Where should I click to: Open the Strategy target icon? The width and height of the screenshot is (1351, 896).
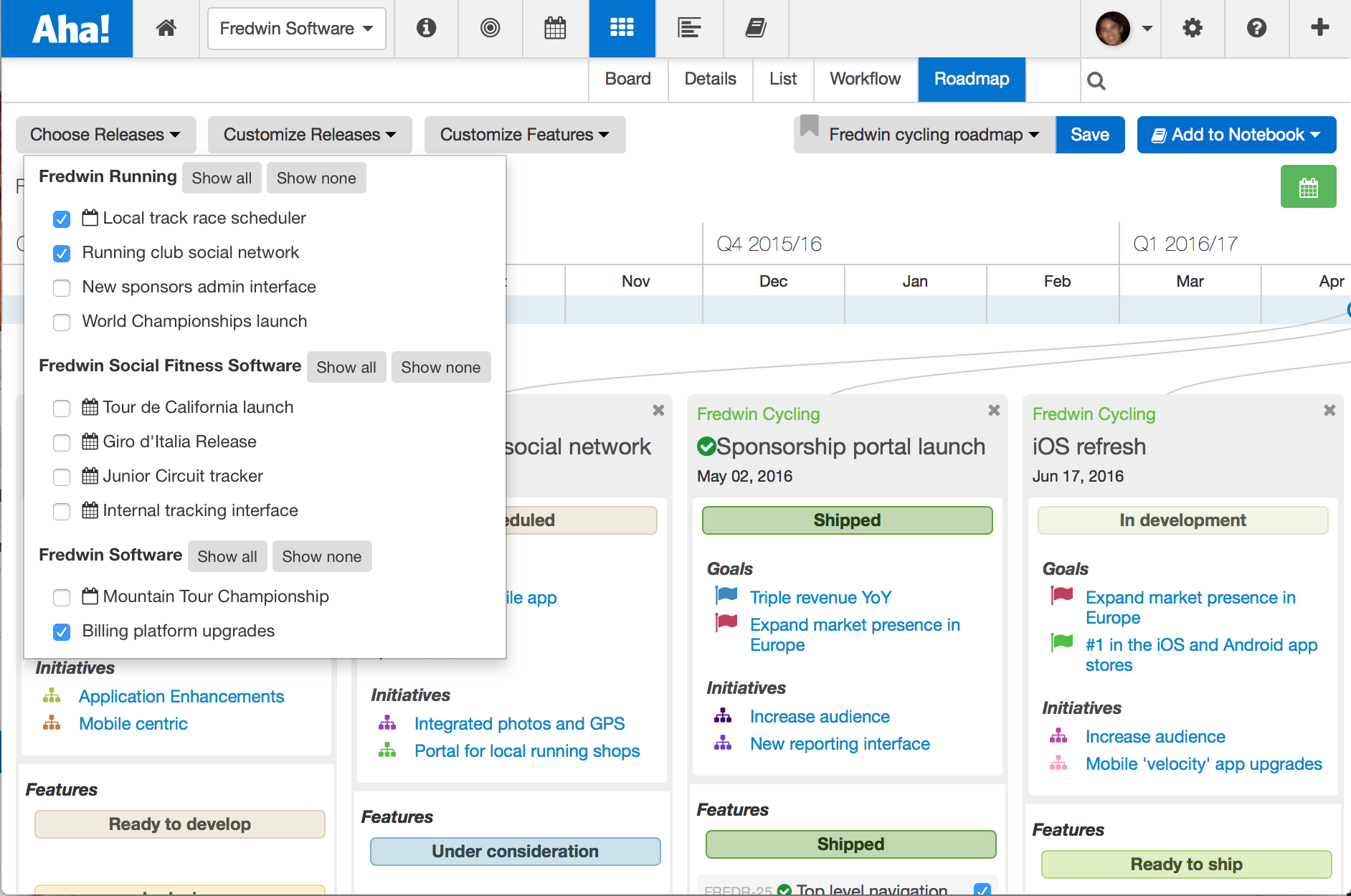[x=490, y=28]
